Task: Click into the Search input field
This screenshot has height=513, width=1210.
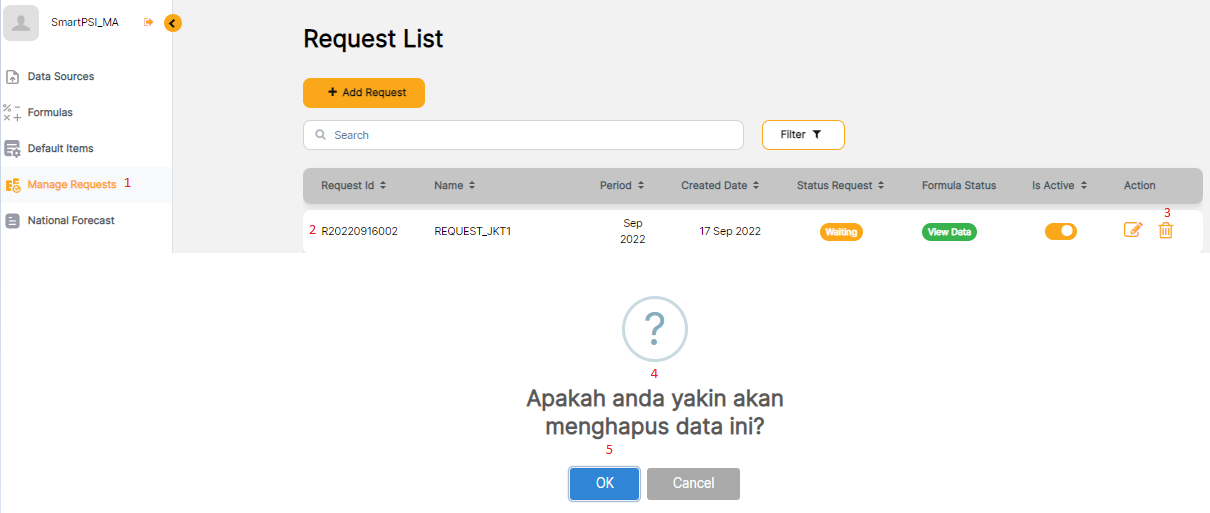Action: click(x=530, y=135)
